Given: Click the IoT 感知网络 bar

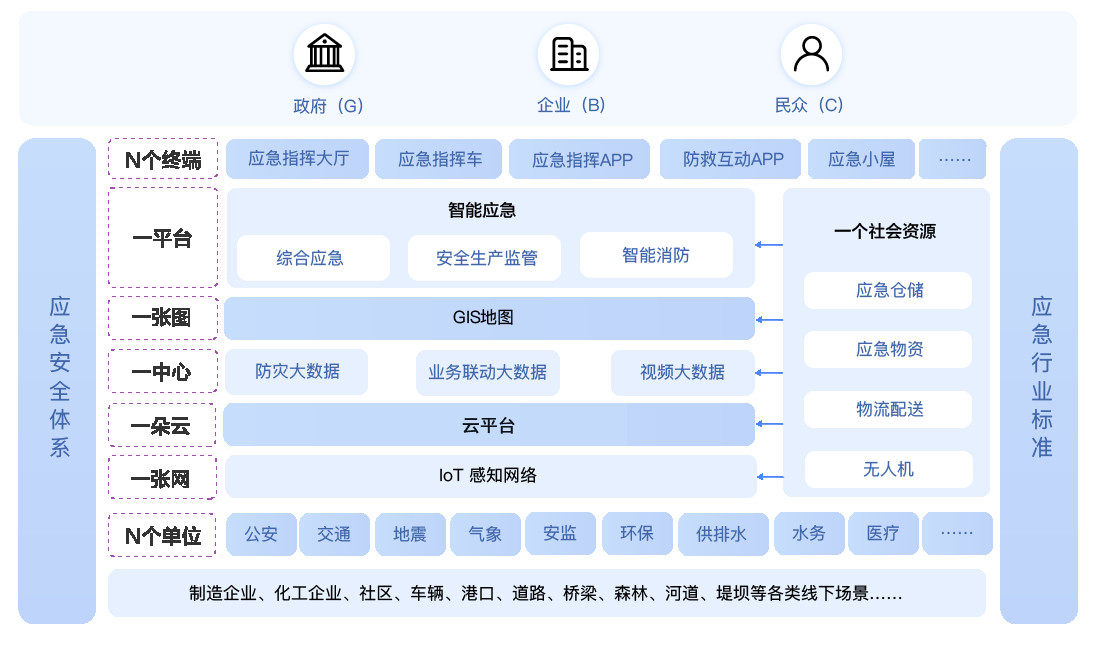Looking at the screenshot, I should pos(491,476).
